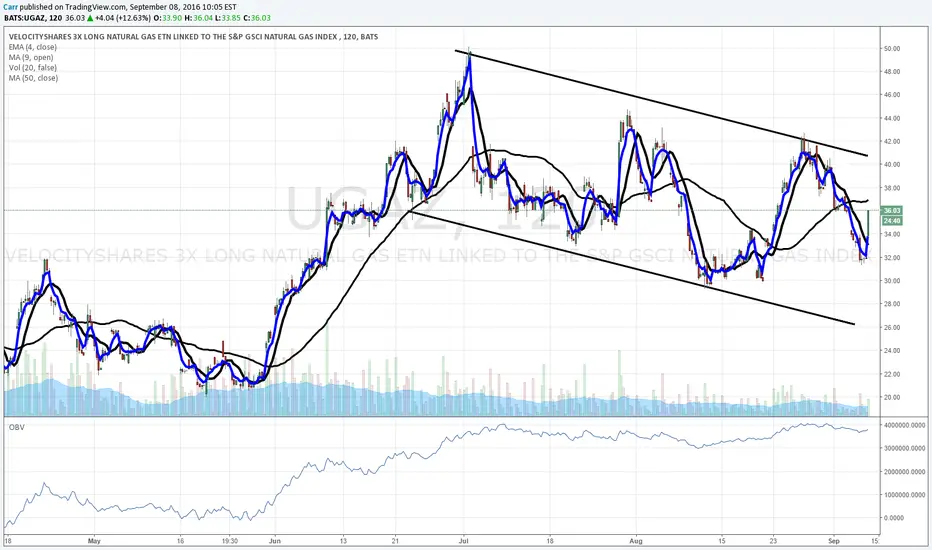Open the Carr author link
Viewport: 932px width, 550px height.
[11, 7]
